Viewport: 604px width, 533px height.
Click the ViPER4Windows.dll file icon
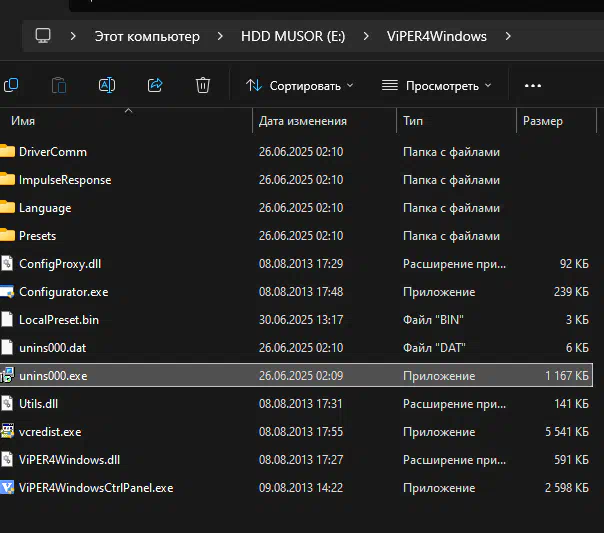(7, 459)
